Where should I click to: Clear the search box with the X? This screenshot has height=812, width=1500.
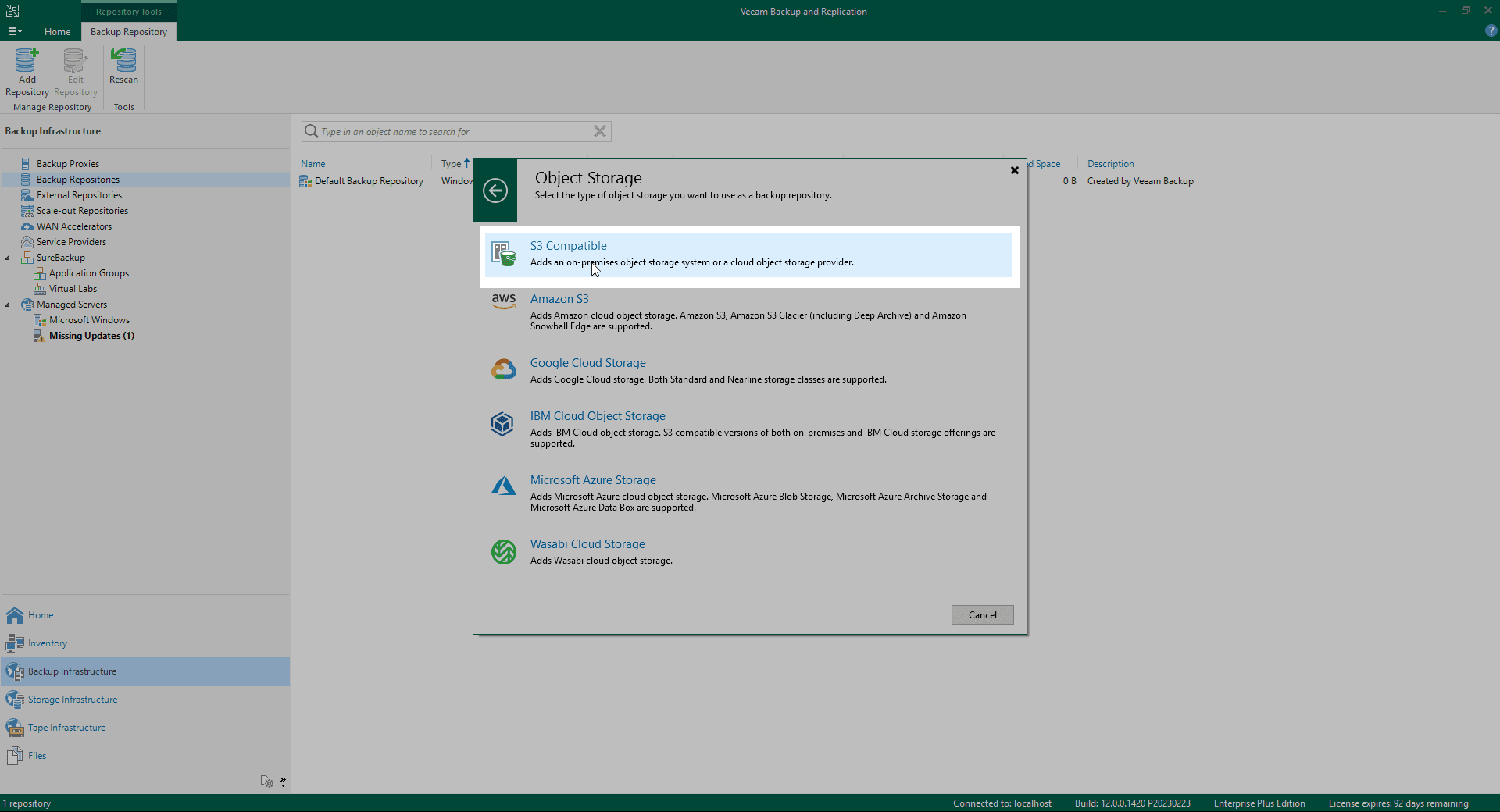tap(600, 132)
